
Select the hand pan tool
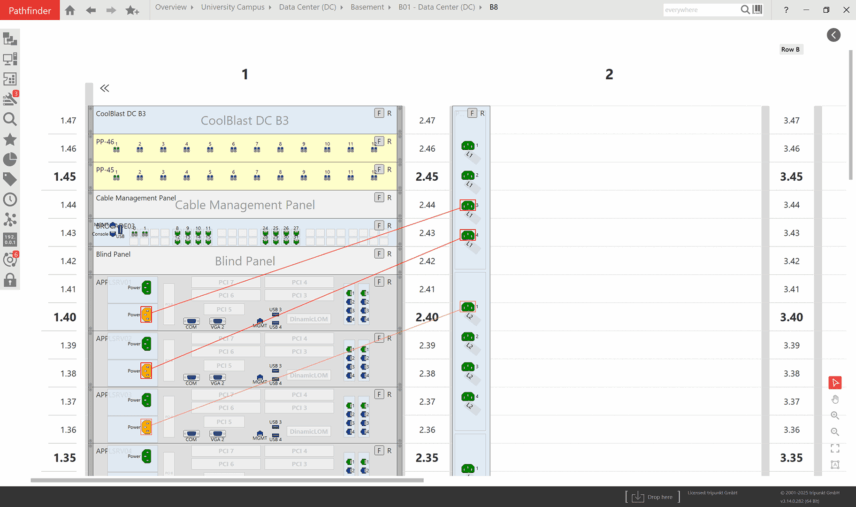click(x=835, y=399)
